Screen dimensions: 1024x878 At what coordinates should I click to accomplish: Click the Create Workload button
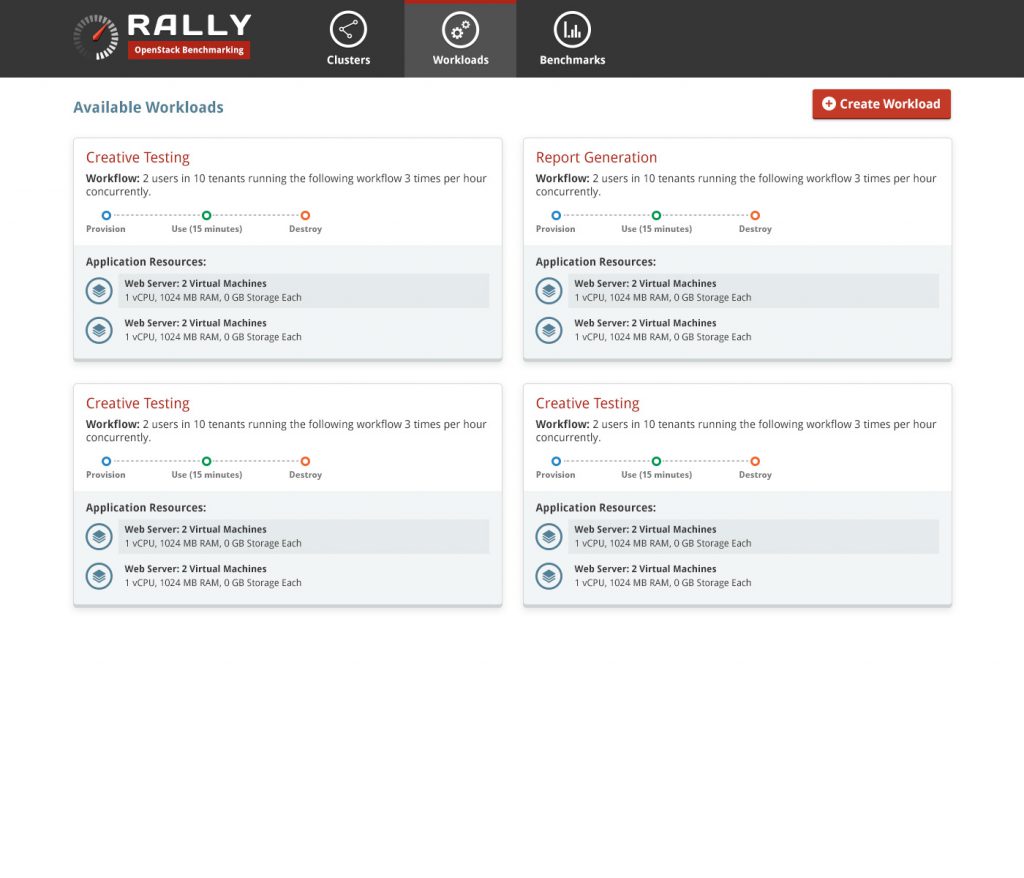[x=881, y=104]
